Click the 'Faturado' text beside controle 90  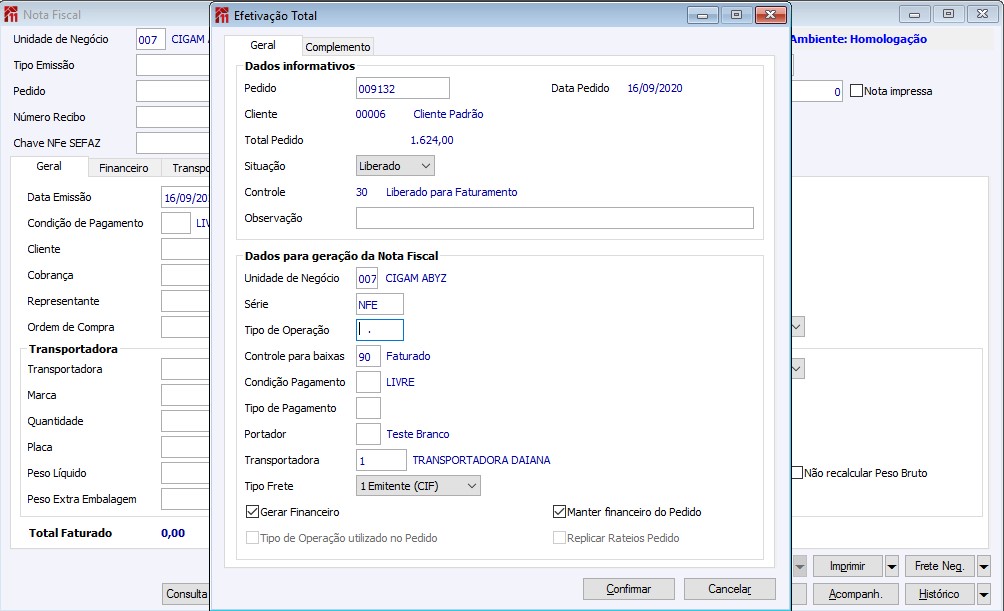tap(408, 356)
